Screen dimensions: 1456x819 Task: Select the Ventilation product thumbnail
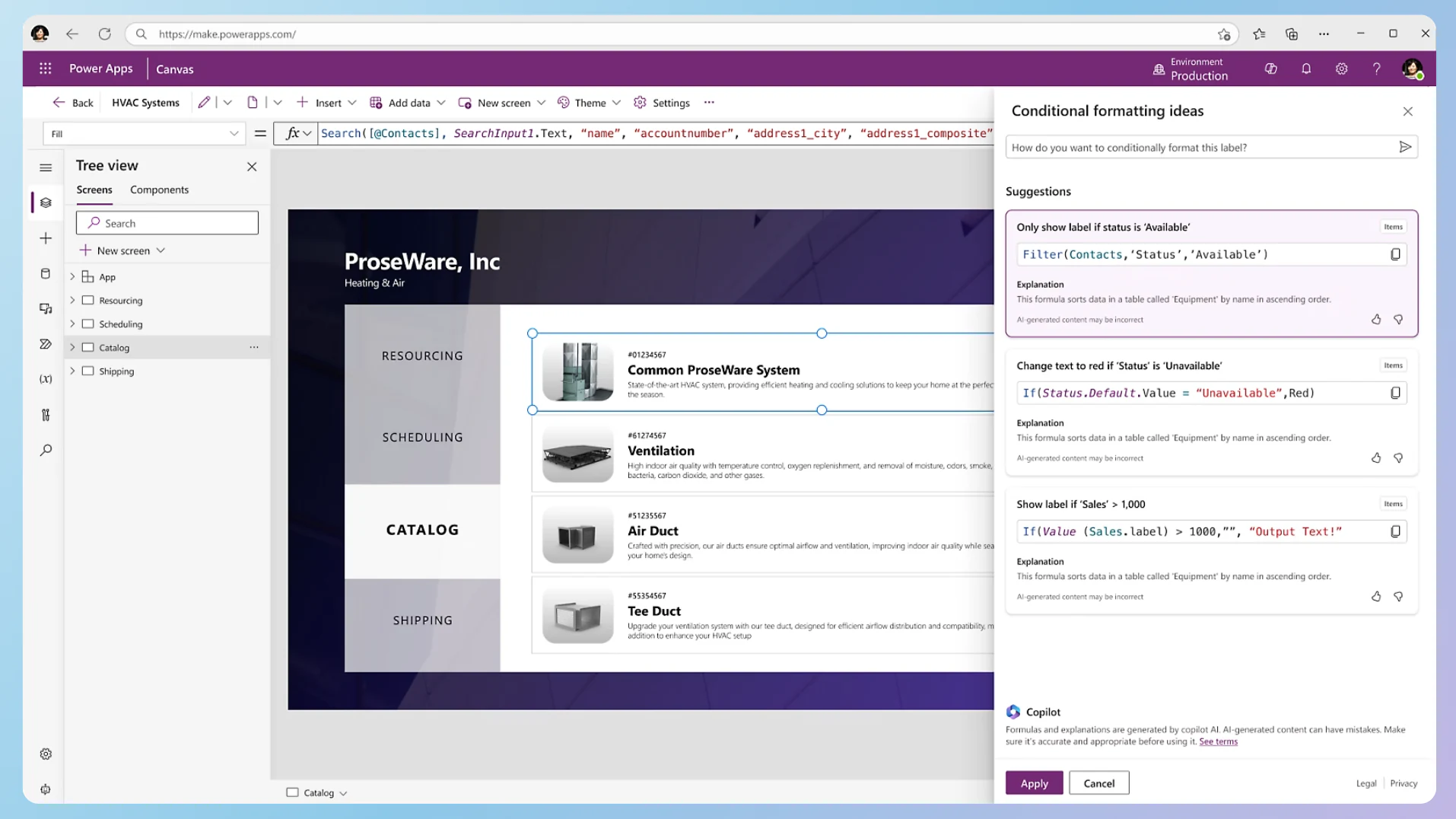pyautogui.click(x=577, y=454)
